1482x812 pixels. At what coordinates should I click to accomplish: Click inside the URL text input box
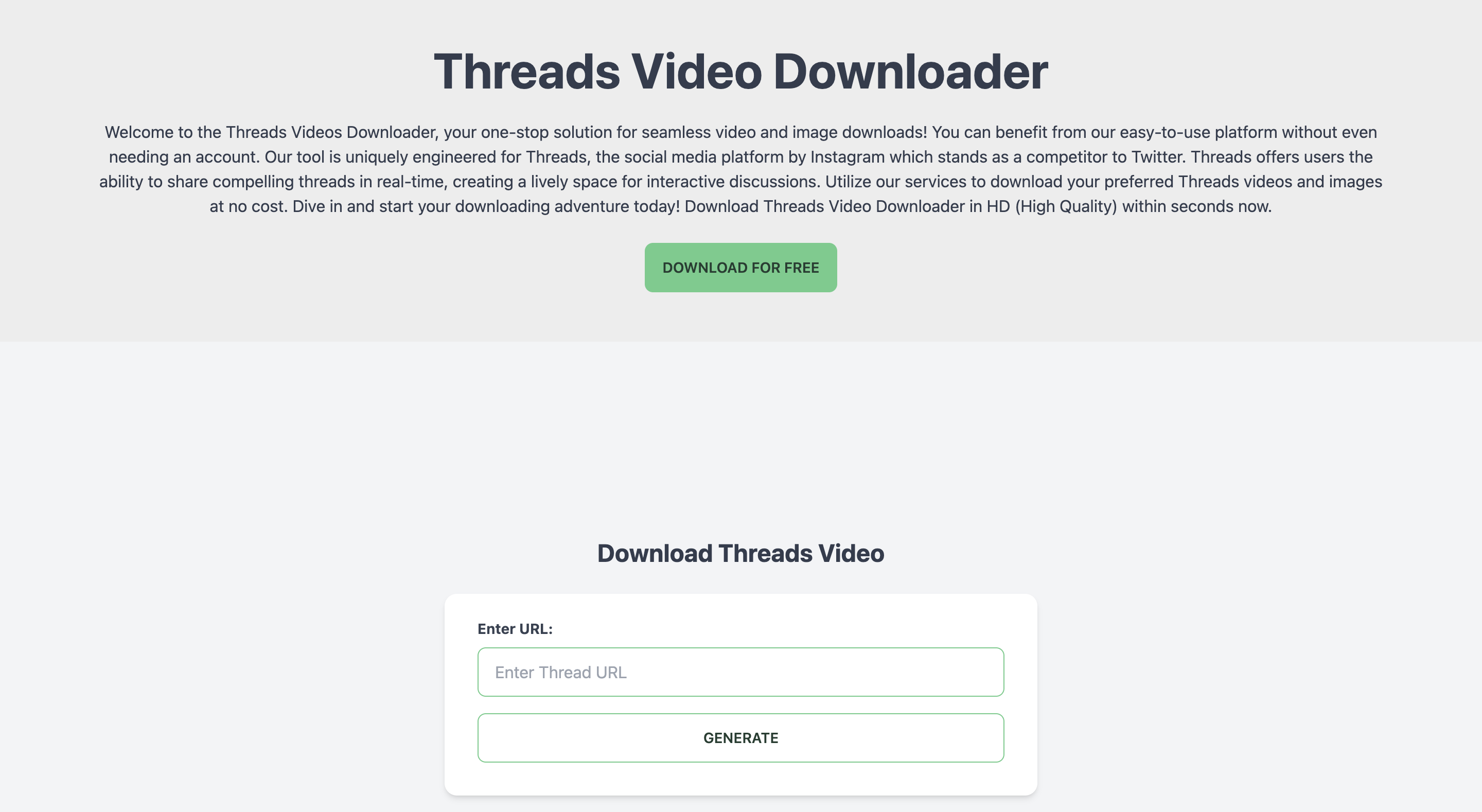tap(740, 672)
